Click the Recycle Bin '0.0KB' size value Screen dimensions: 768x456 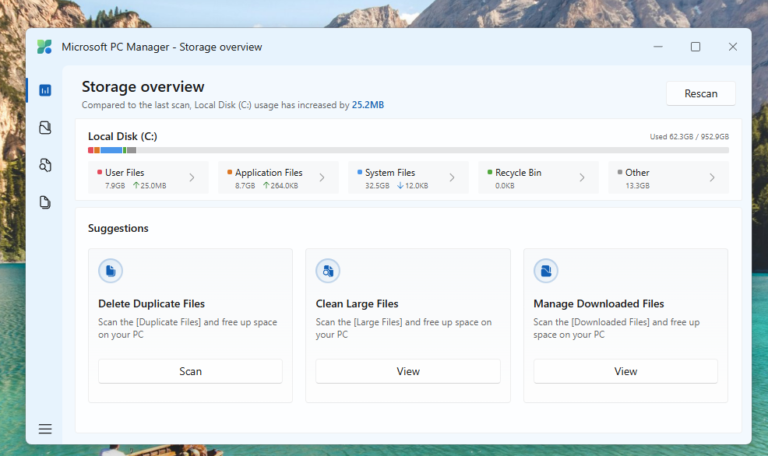point(504,186)
